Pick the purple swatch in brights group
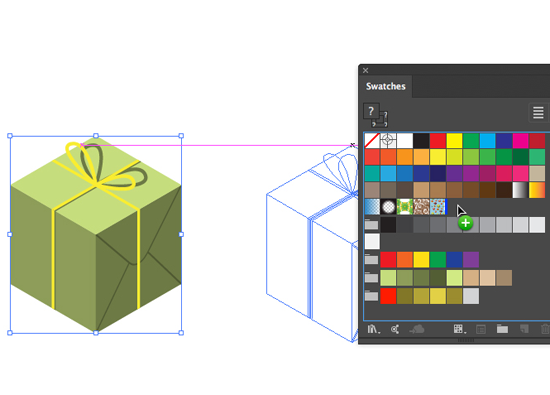550x395 pixels. pyautogui.click(x=471, y=260)
